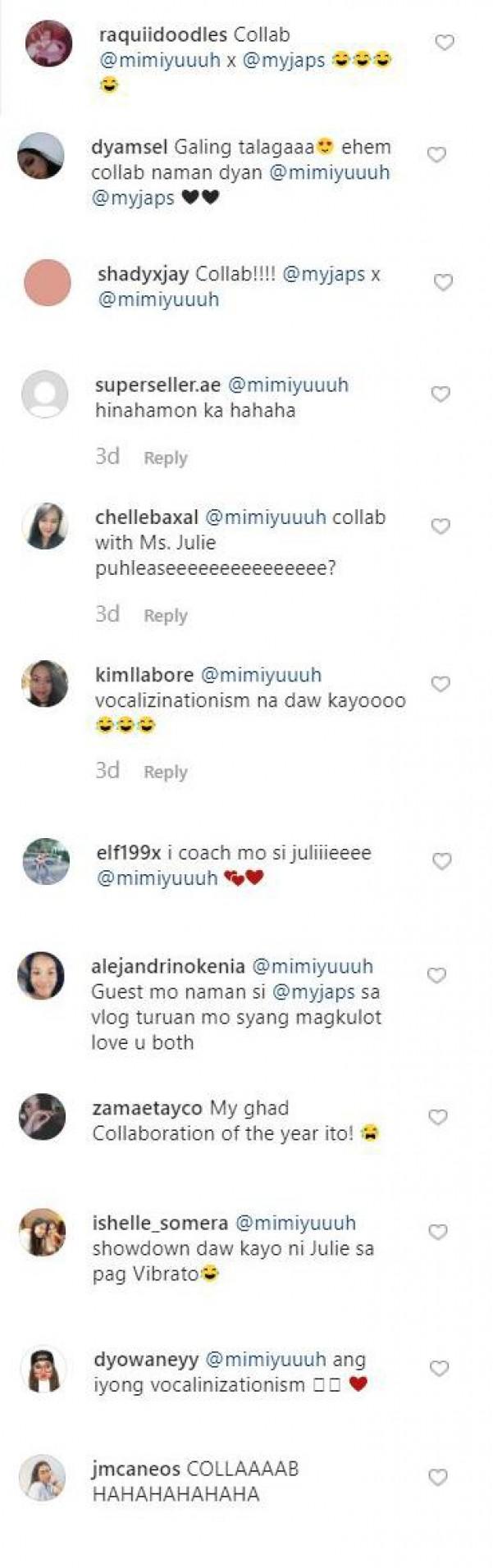This screenshot has height=1568, width=493.
Task: Heart zamaetayco's Collaboration of the year comment
Action: 438,1117
